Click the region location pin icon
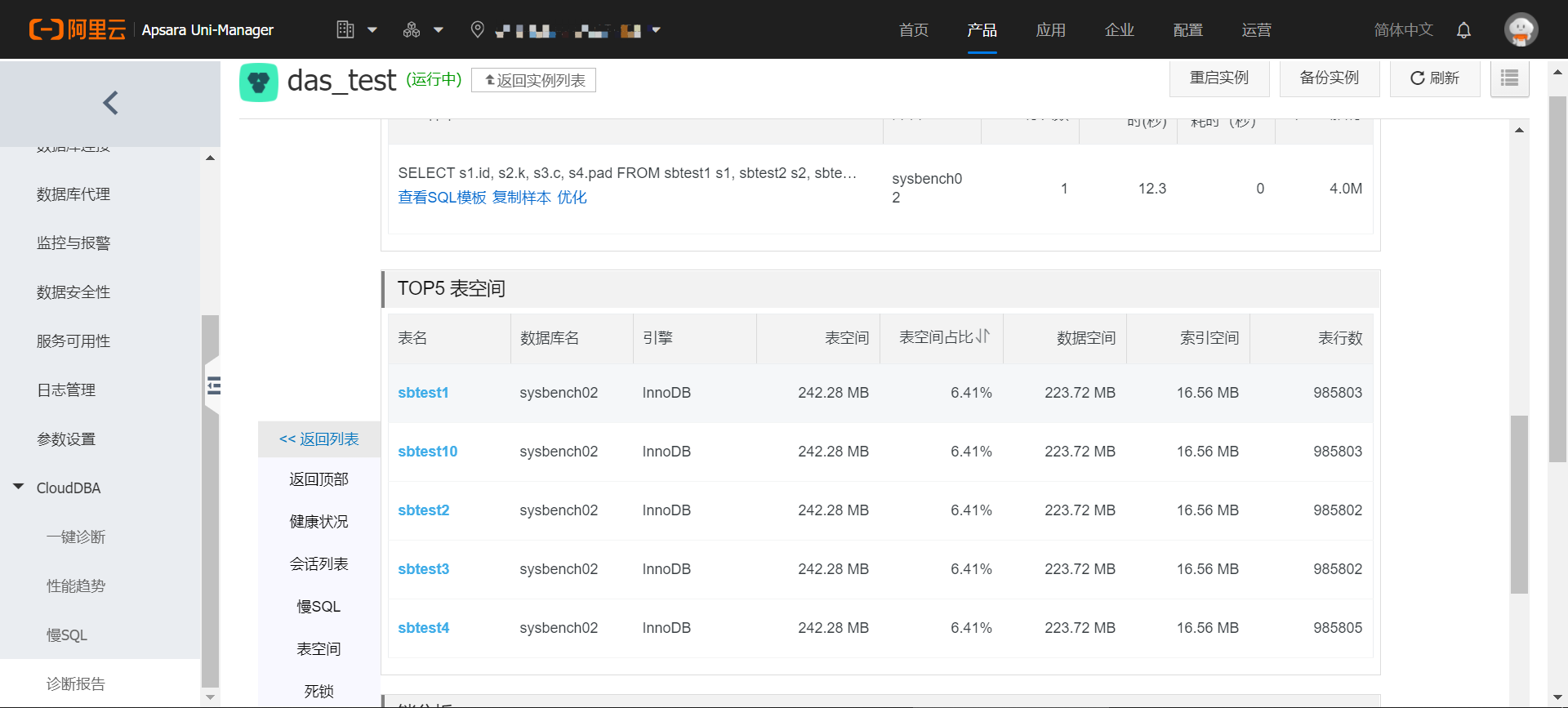Image resolution: width=1568 pixels, height=708 pixels. (478, 30)
